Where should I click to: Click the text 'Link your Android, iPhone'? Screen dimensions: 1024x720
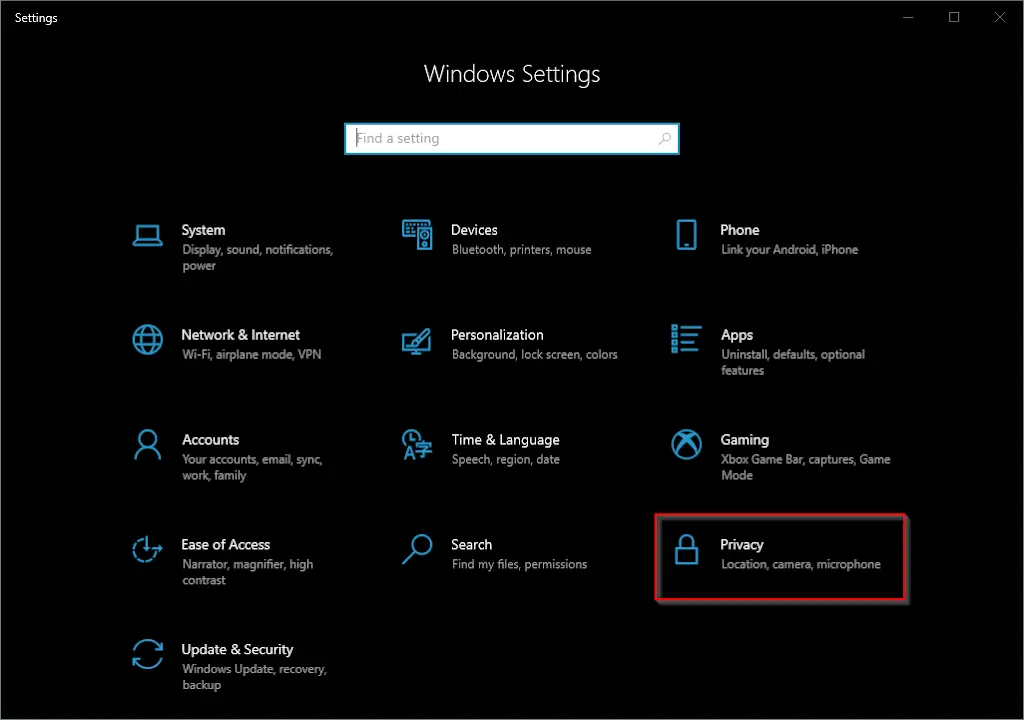coord(790,250)
